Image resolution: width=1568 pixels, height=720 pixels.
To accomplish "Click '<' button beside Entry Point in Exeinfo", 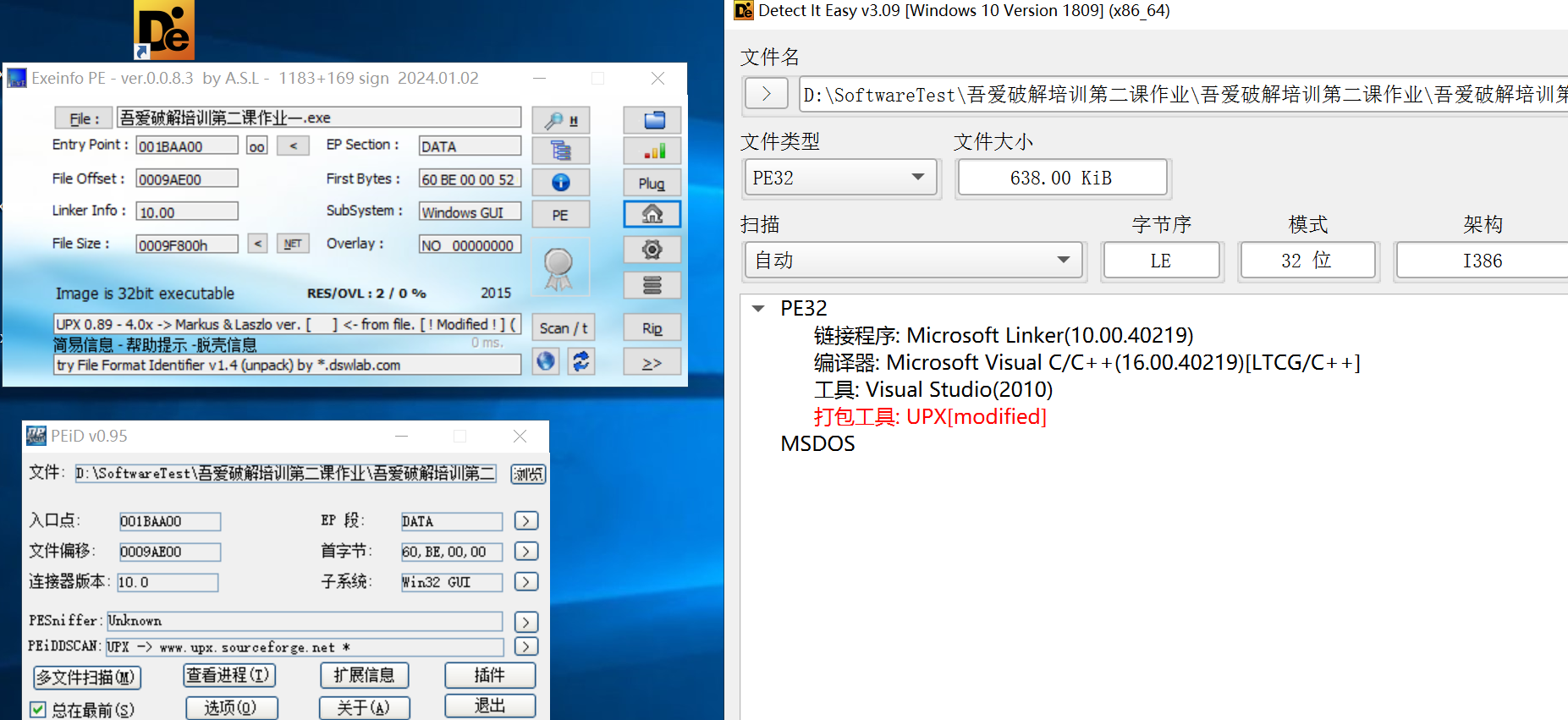I will (x=294, y=146).
